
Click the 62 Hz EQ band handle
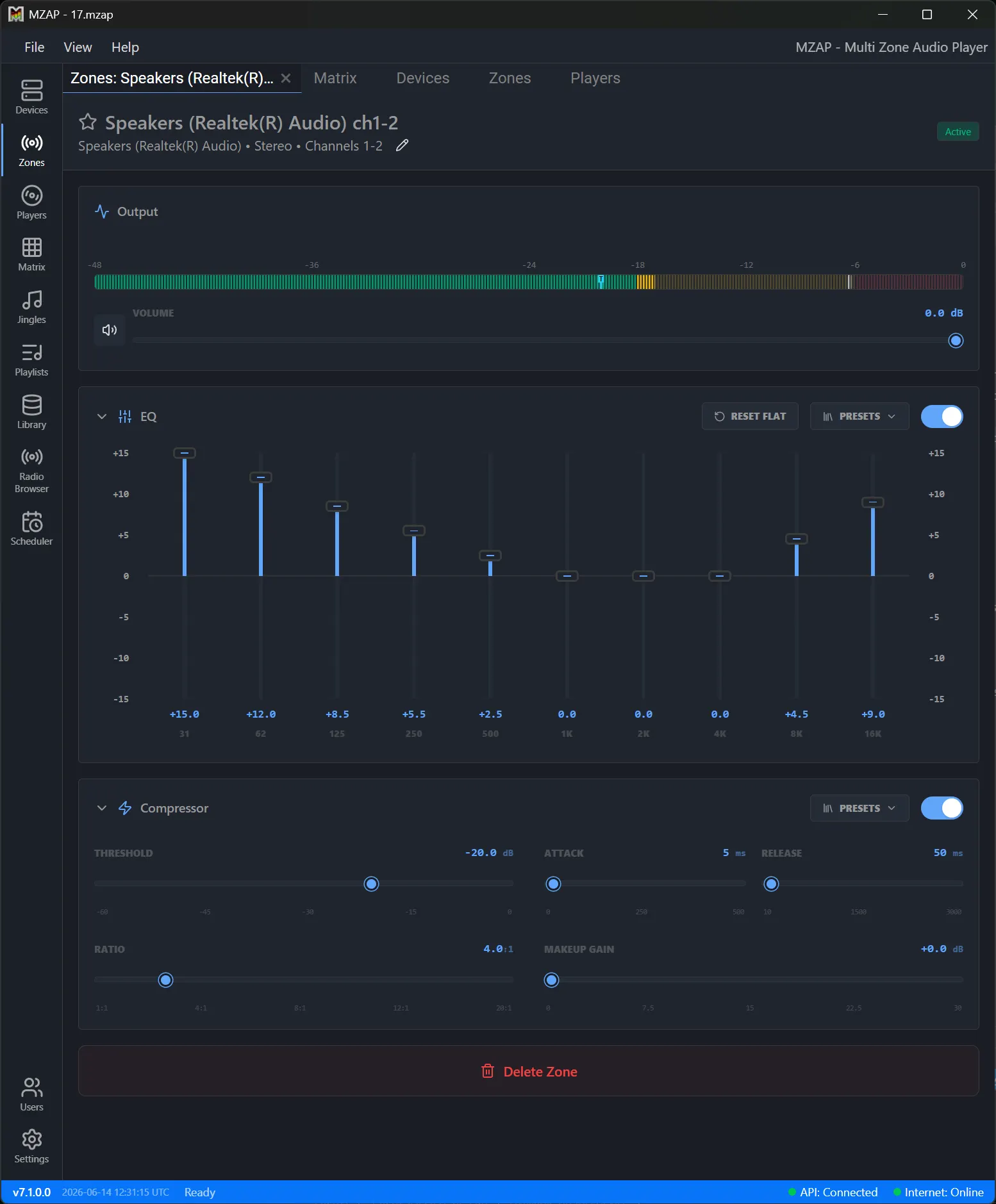pos(261,477)
